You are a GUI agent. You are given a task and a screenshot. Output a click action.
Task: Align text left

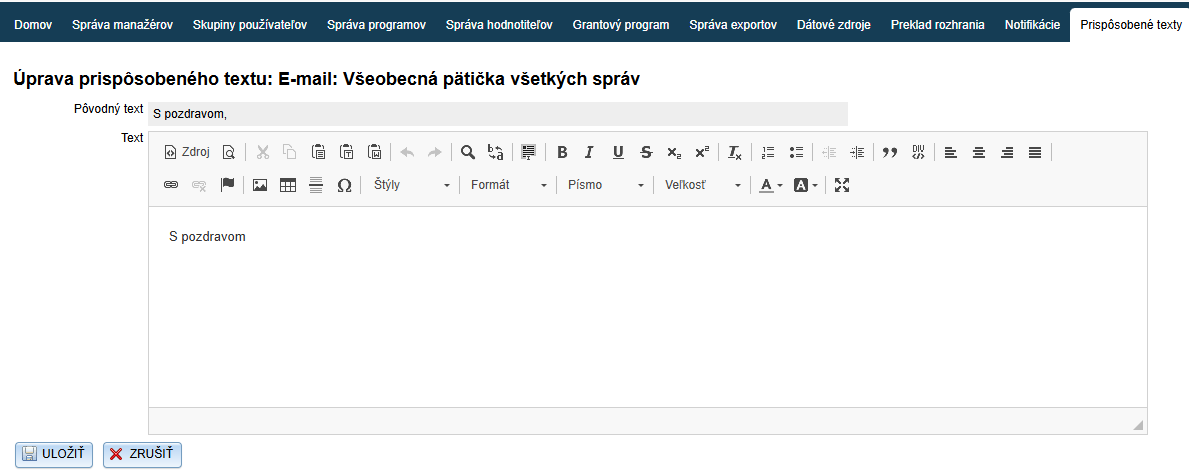951,152
